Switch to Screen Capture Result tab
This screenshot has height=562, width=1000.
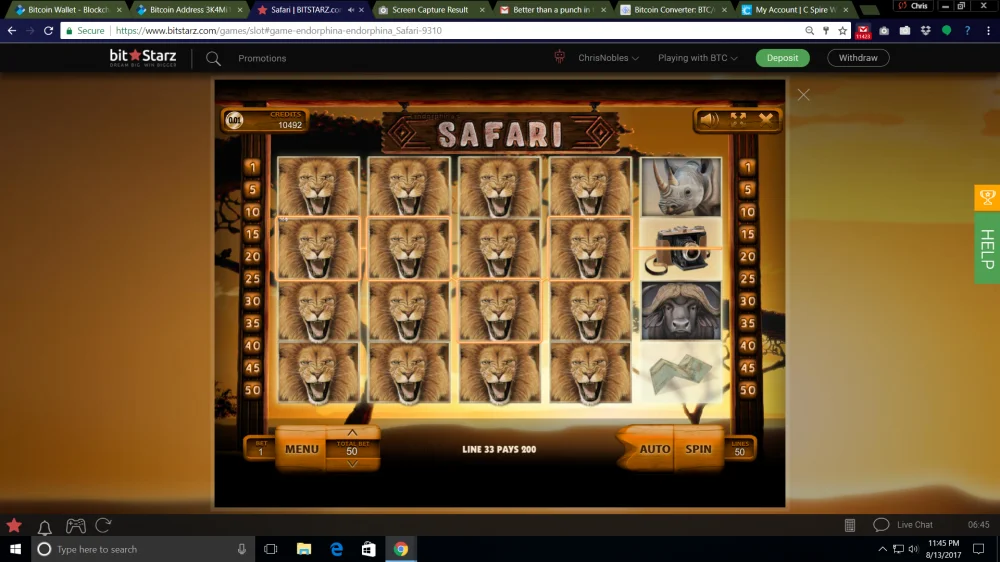(430, 10)
